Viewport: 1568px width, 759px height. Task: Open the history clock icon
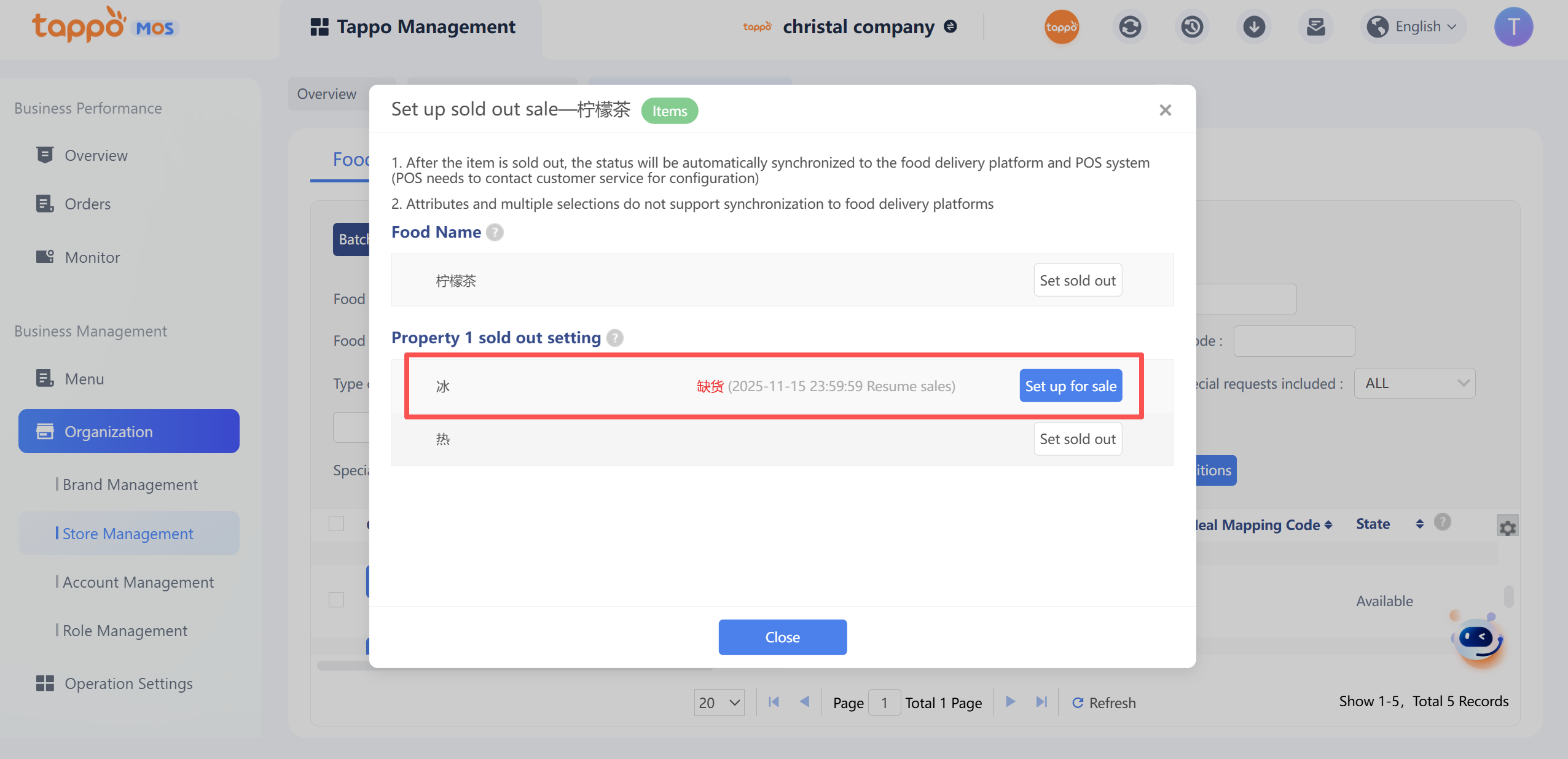pos(1192,27)
